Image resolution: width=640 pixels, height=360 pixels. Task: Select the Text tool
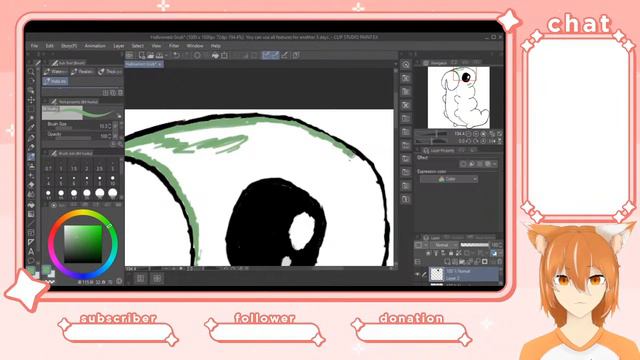point(31,251)
